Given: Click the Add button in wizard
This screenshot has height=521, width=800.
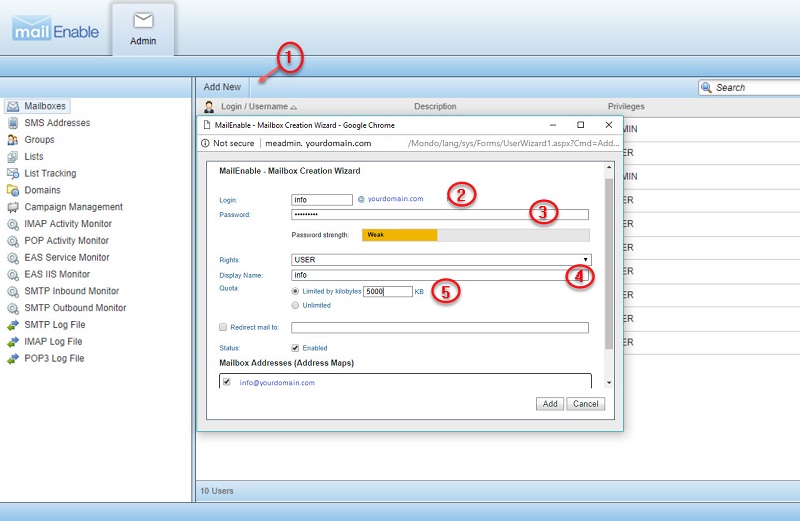Looking at the screenshot, I should tap(549, 404).
